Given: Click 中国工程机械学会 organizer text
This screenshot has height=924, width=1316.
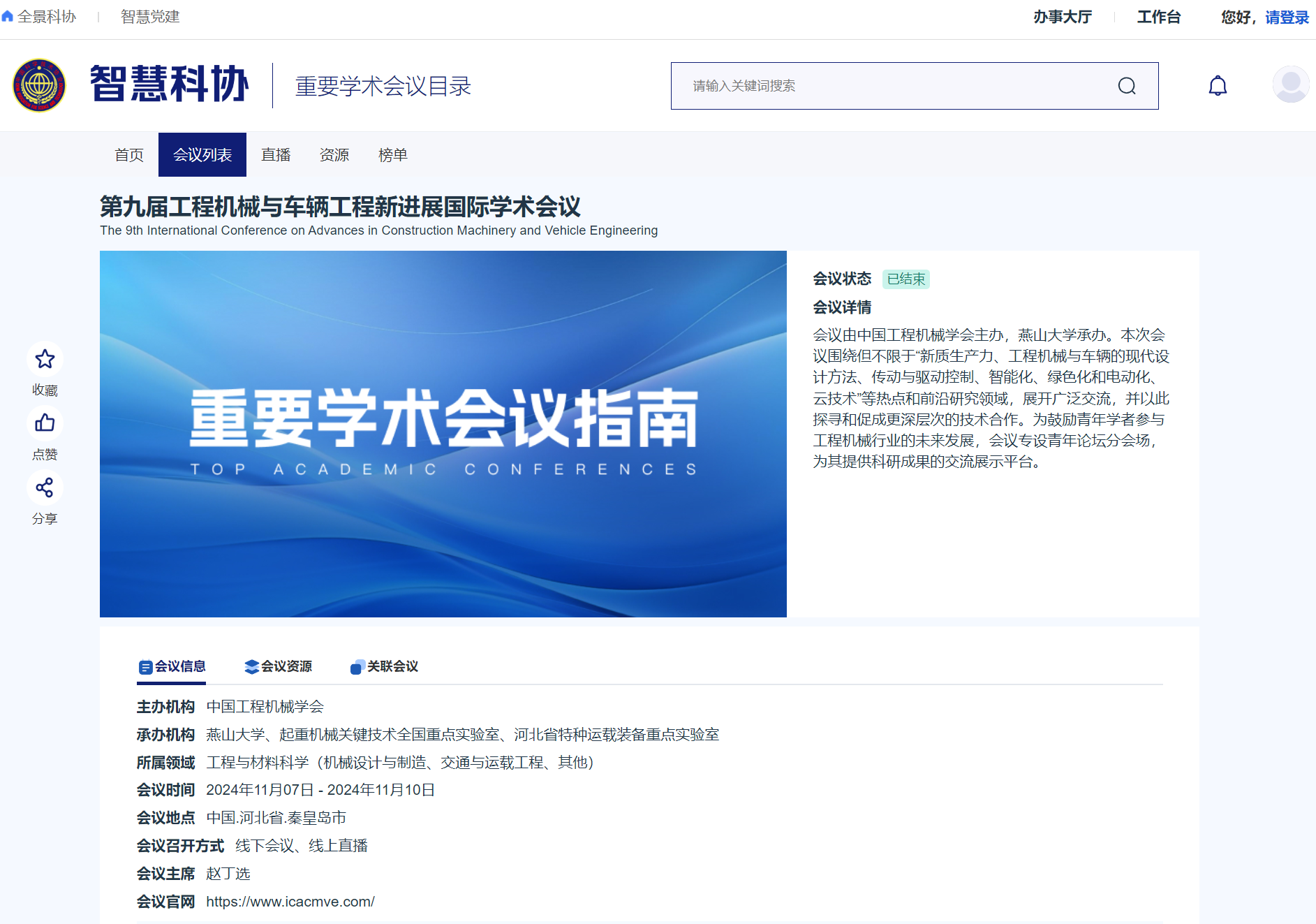Looking at the screenshot, I should point(265,707).
